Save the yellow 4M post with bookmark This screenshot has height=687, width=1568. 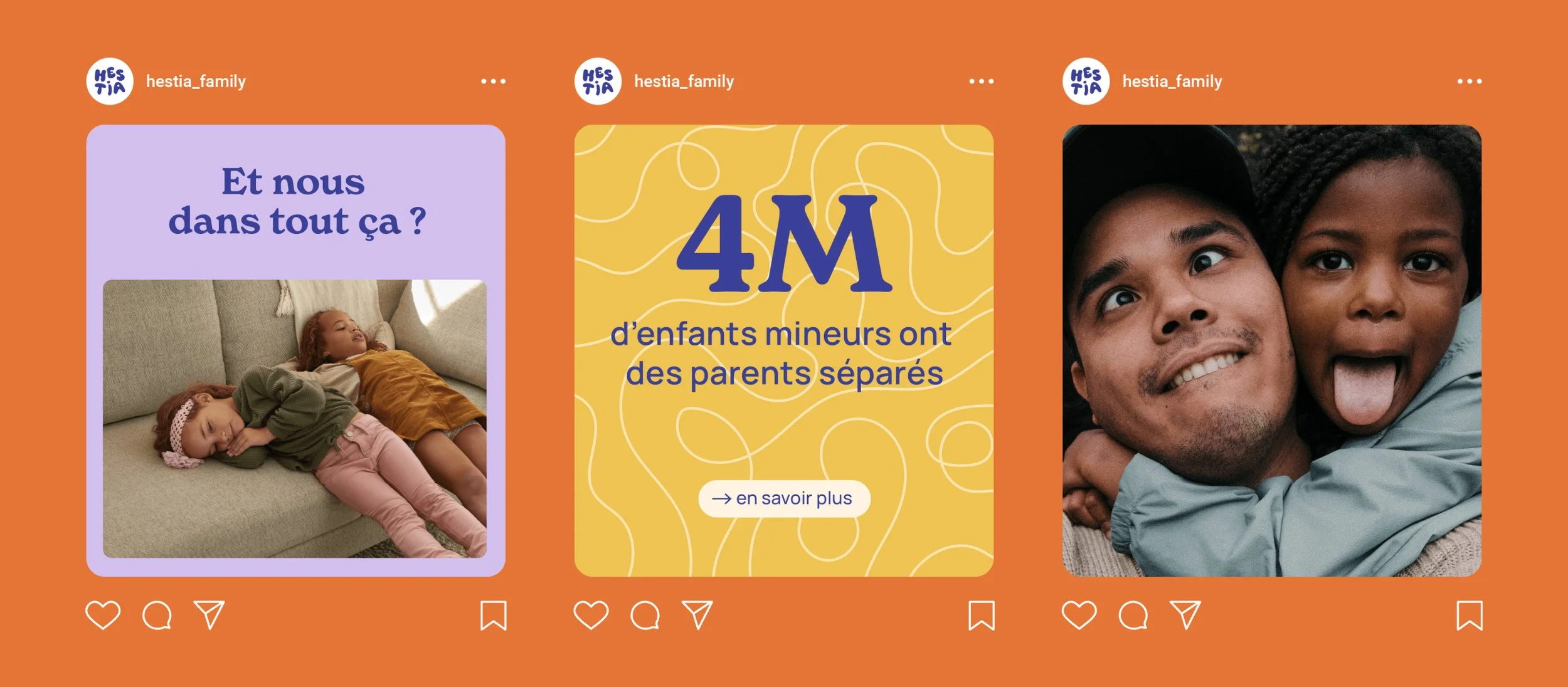(982, 616)
